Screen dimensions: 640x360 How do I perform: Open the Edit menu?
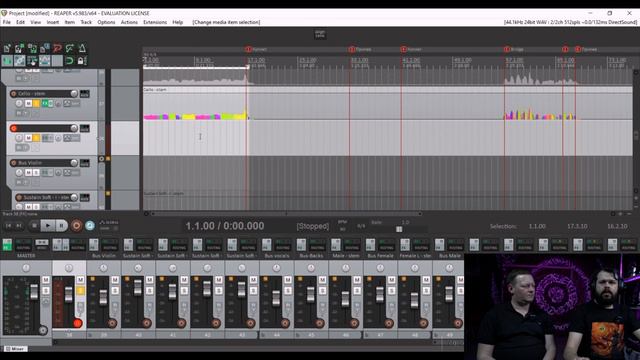tap(20, 22)
